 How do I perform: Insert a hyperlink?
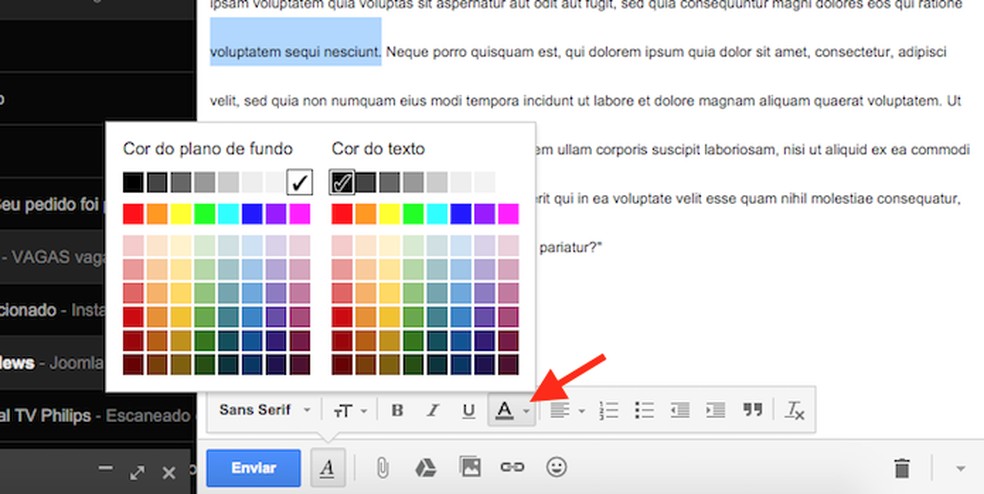[x=512, y=467]
